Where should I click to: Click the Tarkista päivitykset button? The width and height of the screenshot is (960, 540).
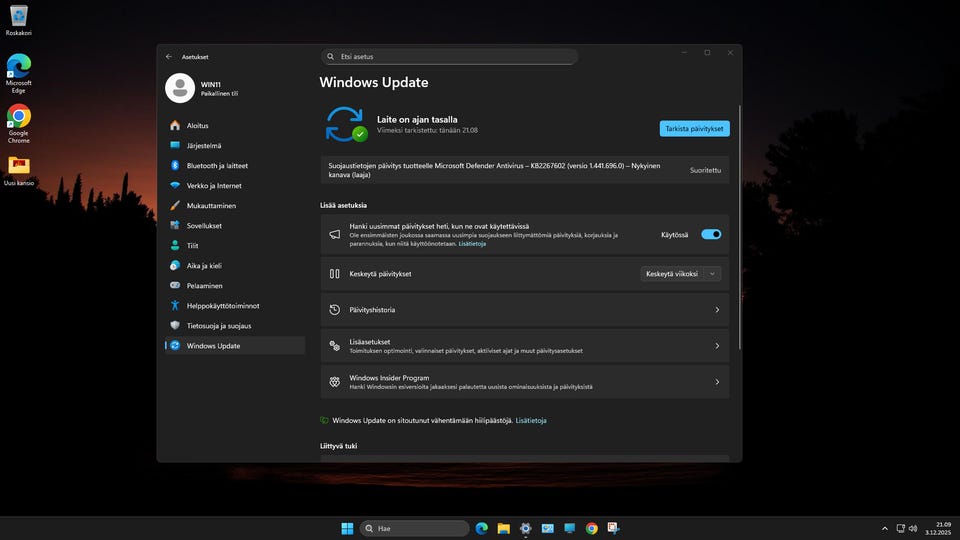(x=694, y=129)
